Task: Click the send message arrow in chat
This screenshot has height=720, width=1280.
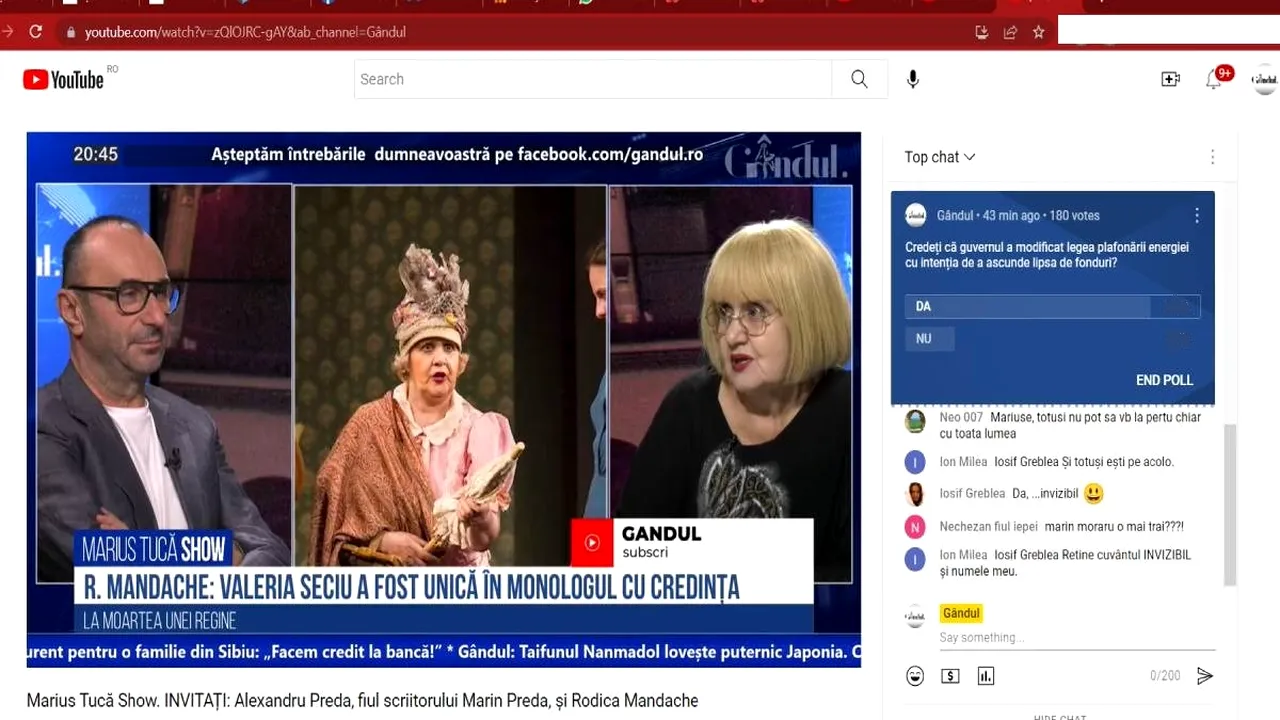Action: coord(1205,675)
